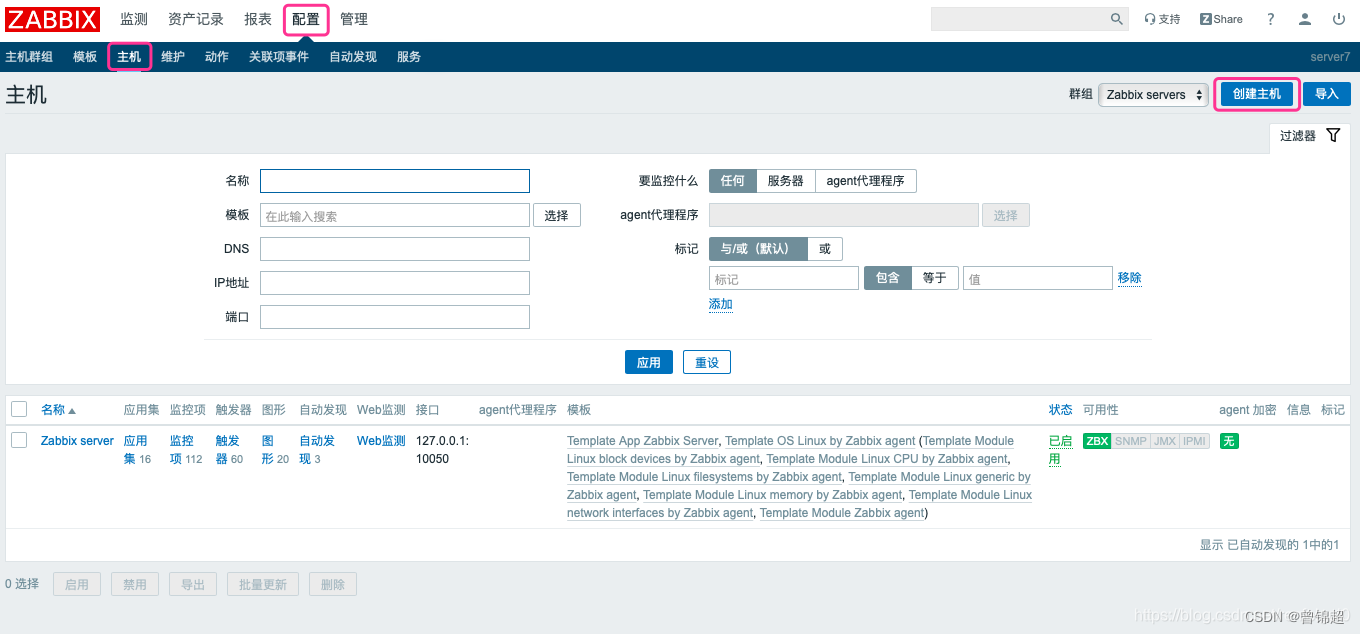The image size is (1360, 634).
Task: Click the JMX availability badge
Action: (1165, 441)
